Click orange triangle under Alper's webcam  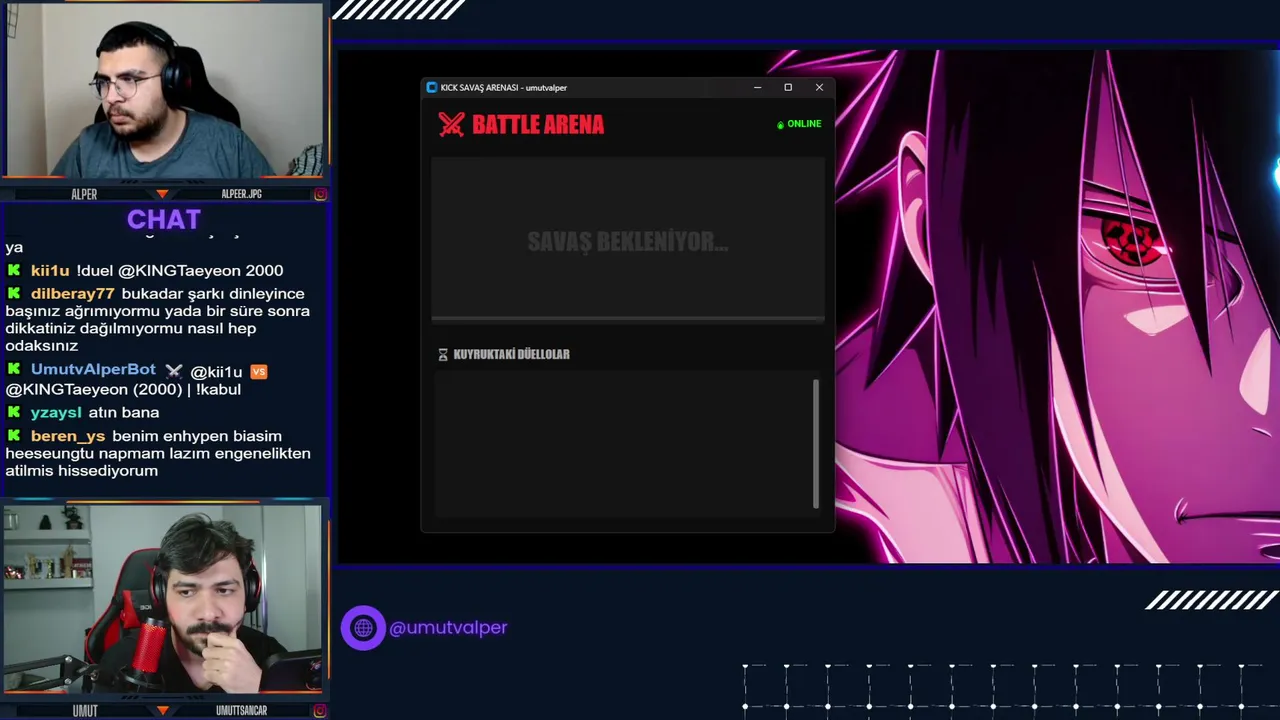[x=162, y=194]
